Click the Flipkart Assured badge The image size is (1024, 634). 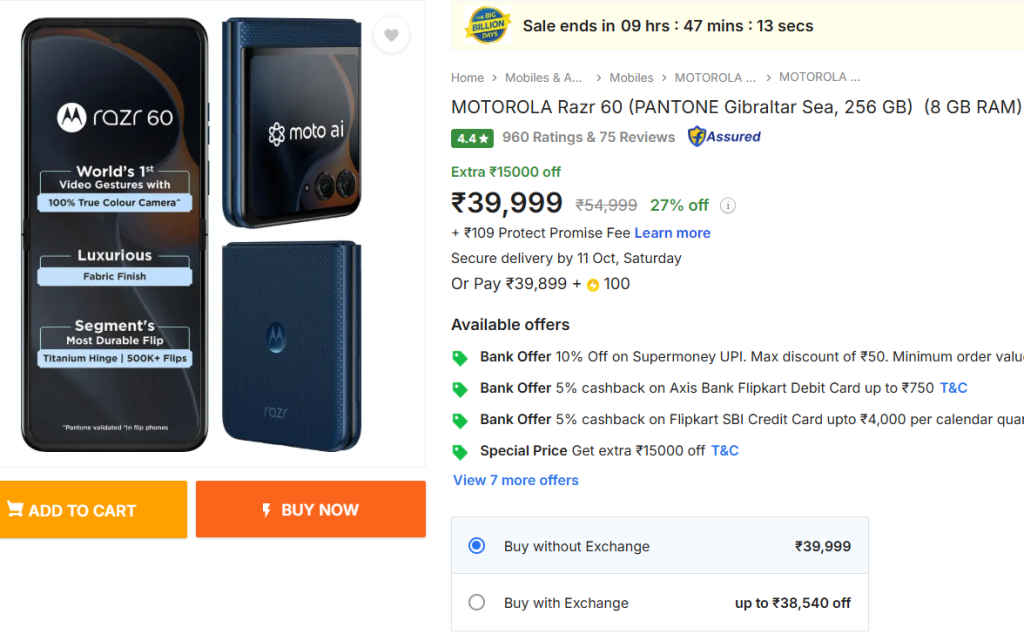(x=723, y=137)
